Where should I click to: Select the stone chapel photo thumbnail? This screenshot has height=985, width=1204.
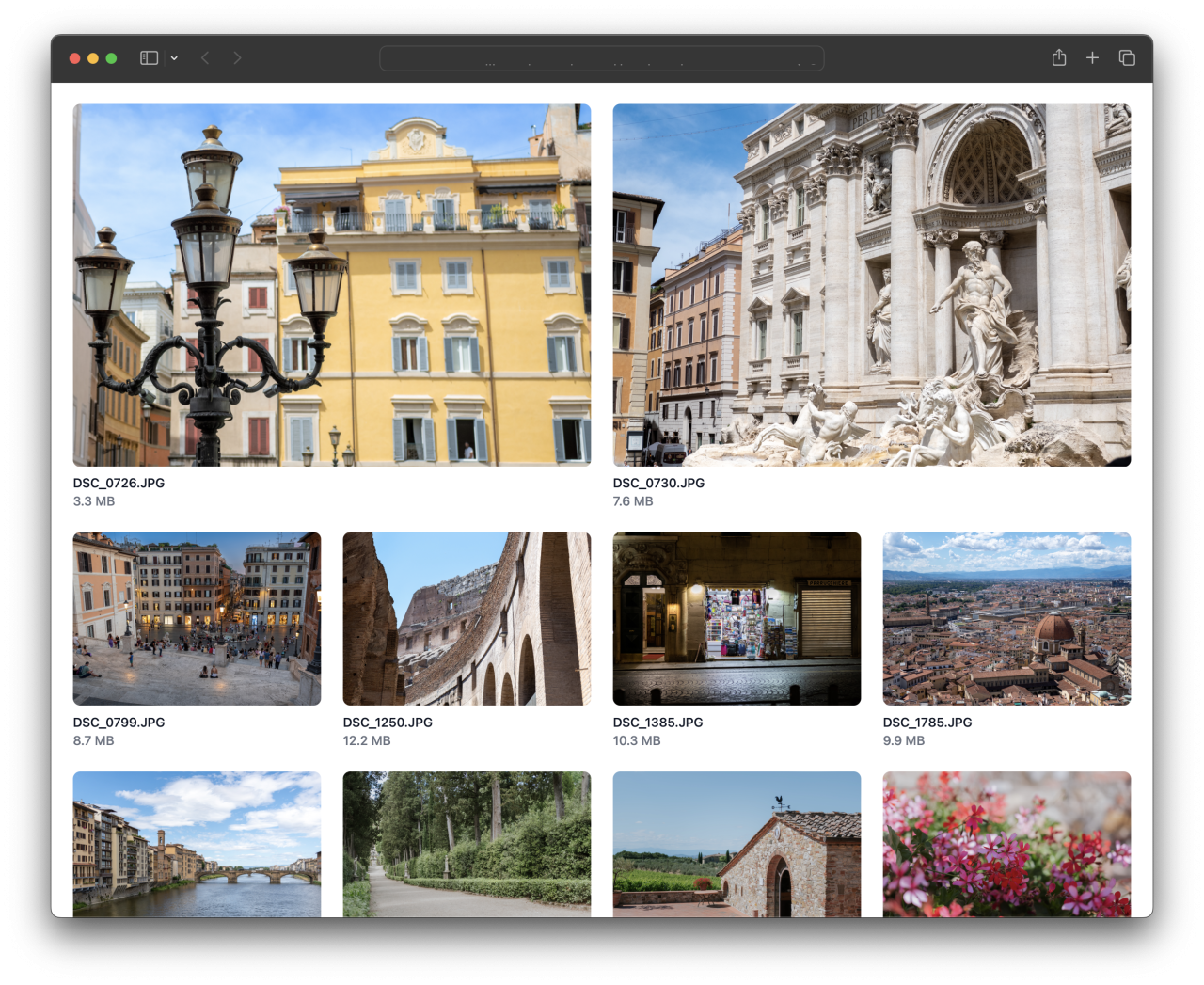point(737,845)
